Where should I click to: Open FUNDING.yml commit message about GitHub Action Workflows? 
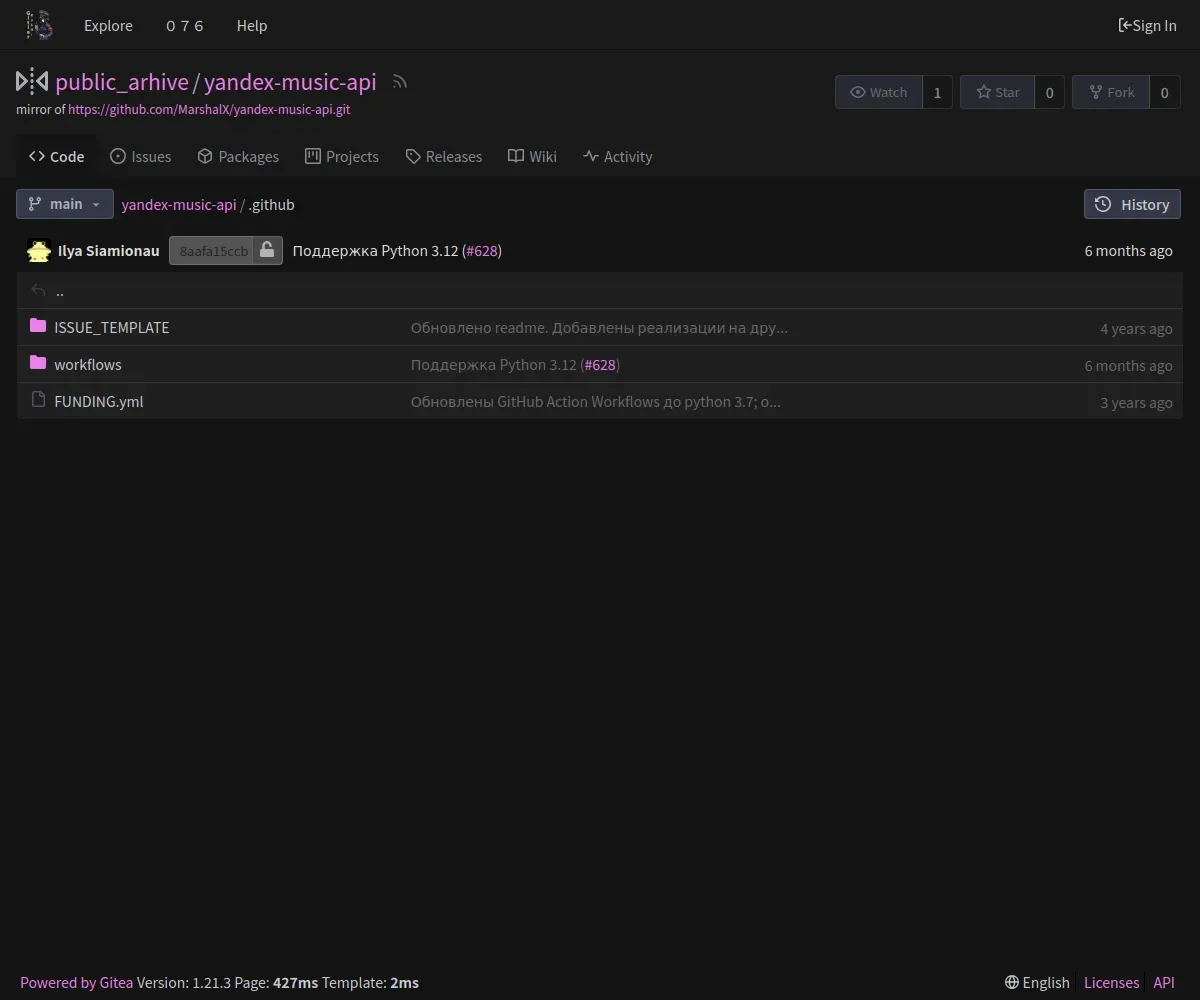click(596, 401)
